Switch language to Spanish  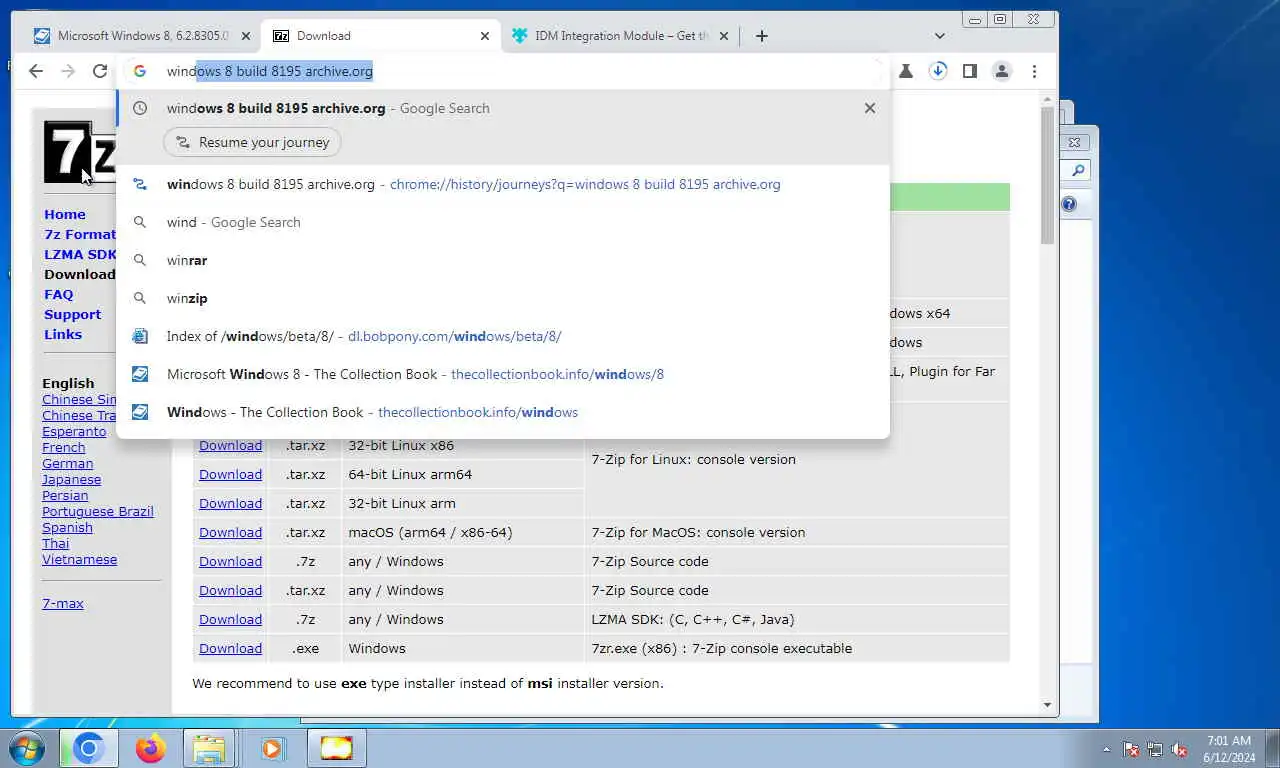[67, 527]
